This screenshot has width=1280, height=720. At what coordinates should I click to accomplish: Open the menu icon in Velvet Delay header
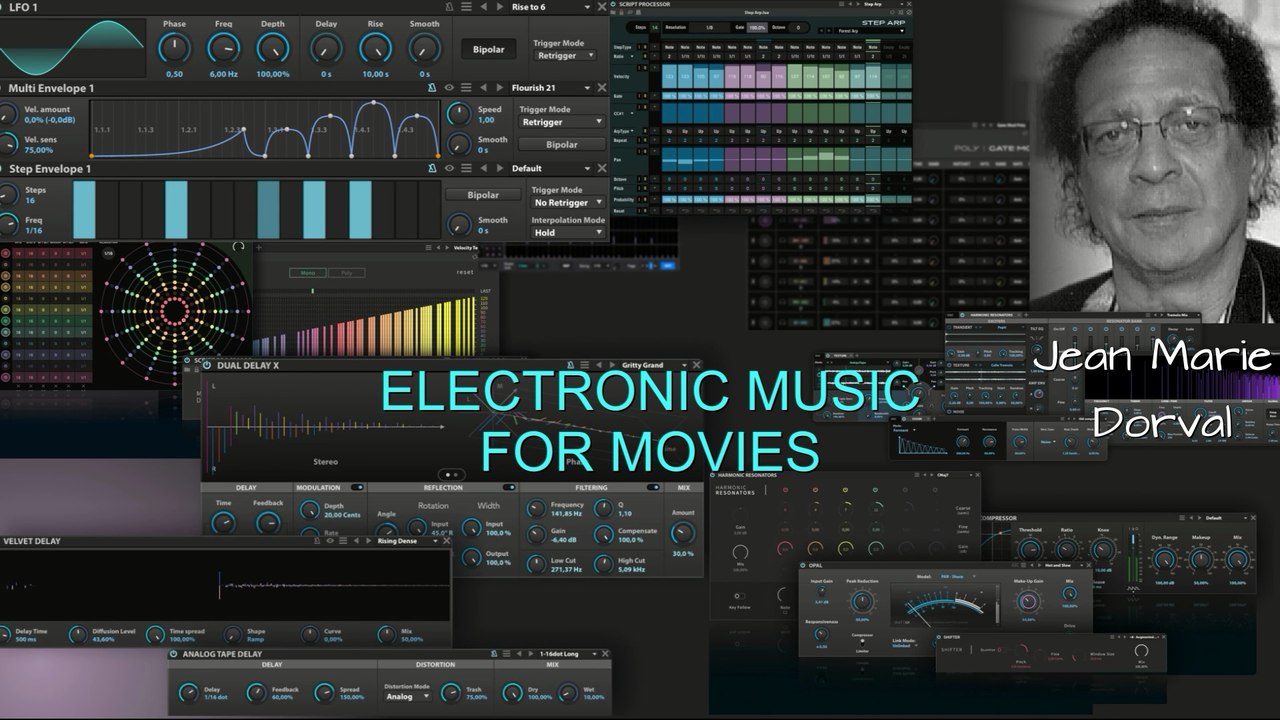(x=343, y=541)
